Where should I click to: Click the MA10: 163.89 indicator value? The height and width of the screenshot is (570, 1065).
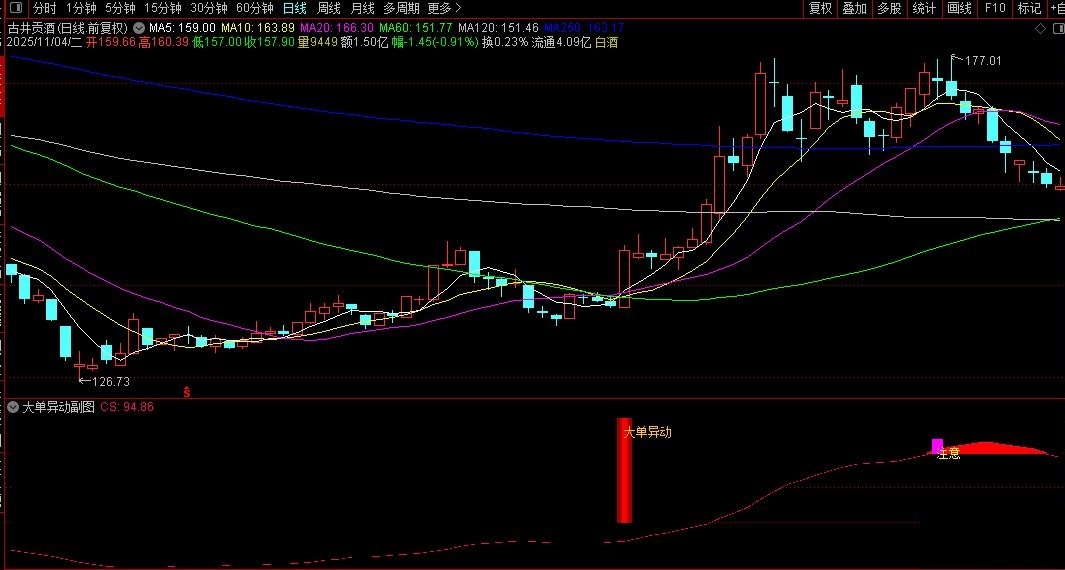click(x=257, y=29)
